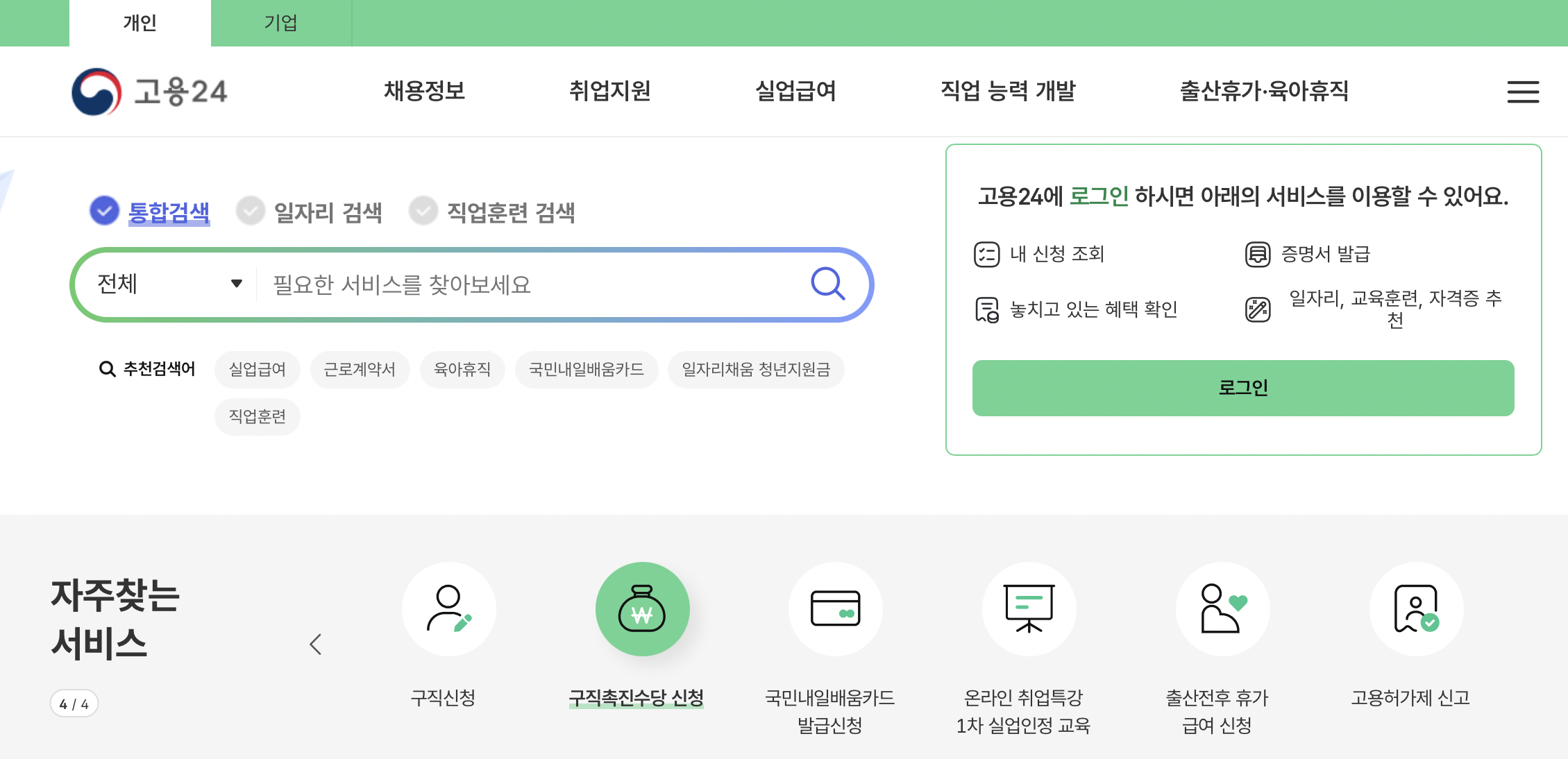
Task: Switch to 일자리 검색 search mode
Action: point(251,211)
